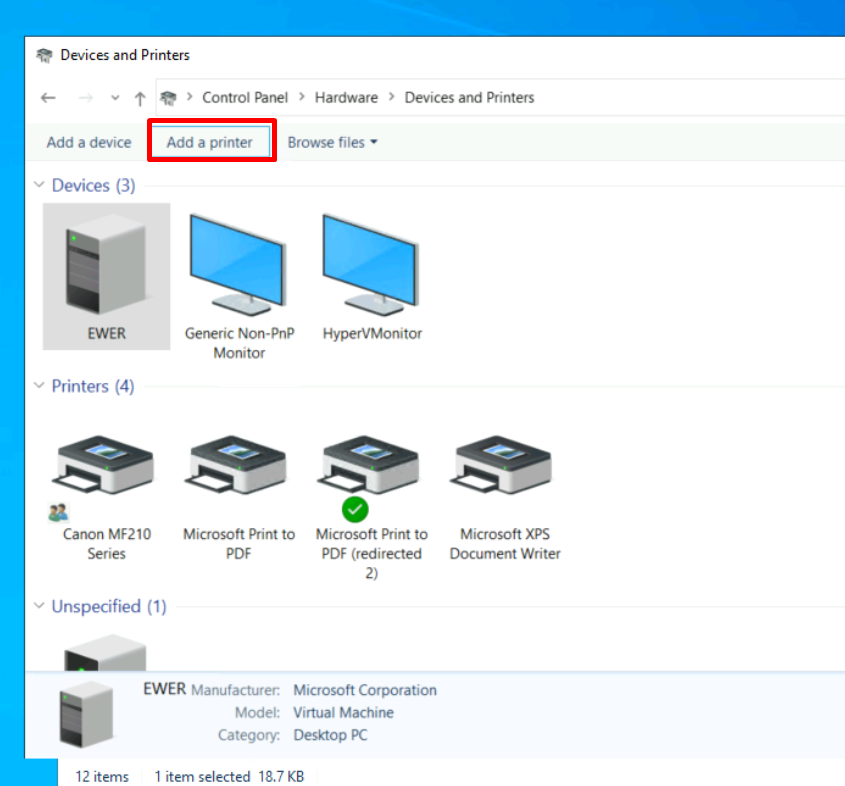Click the Devices and Printers breadcrumb

click(469, 98)
